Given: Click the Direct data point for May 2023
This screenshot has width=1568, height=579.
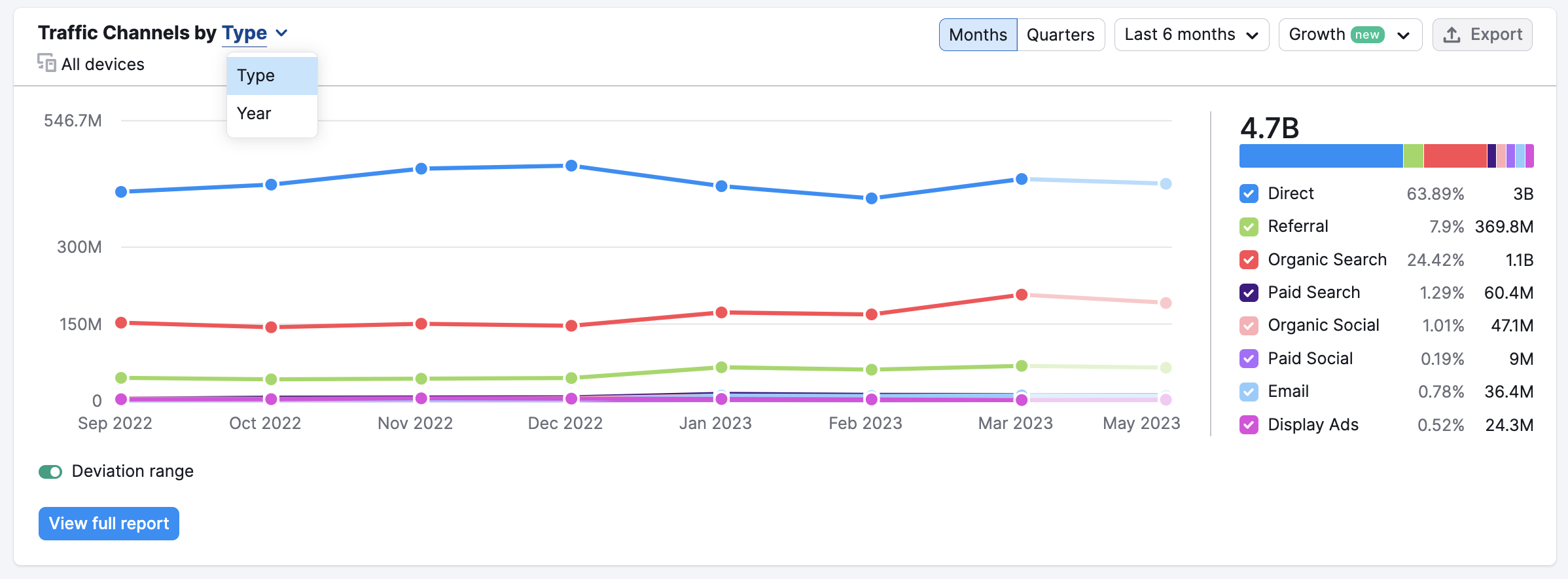Looking at the screenshot, I should tap(1166, 184).
